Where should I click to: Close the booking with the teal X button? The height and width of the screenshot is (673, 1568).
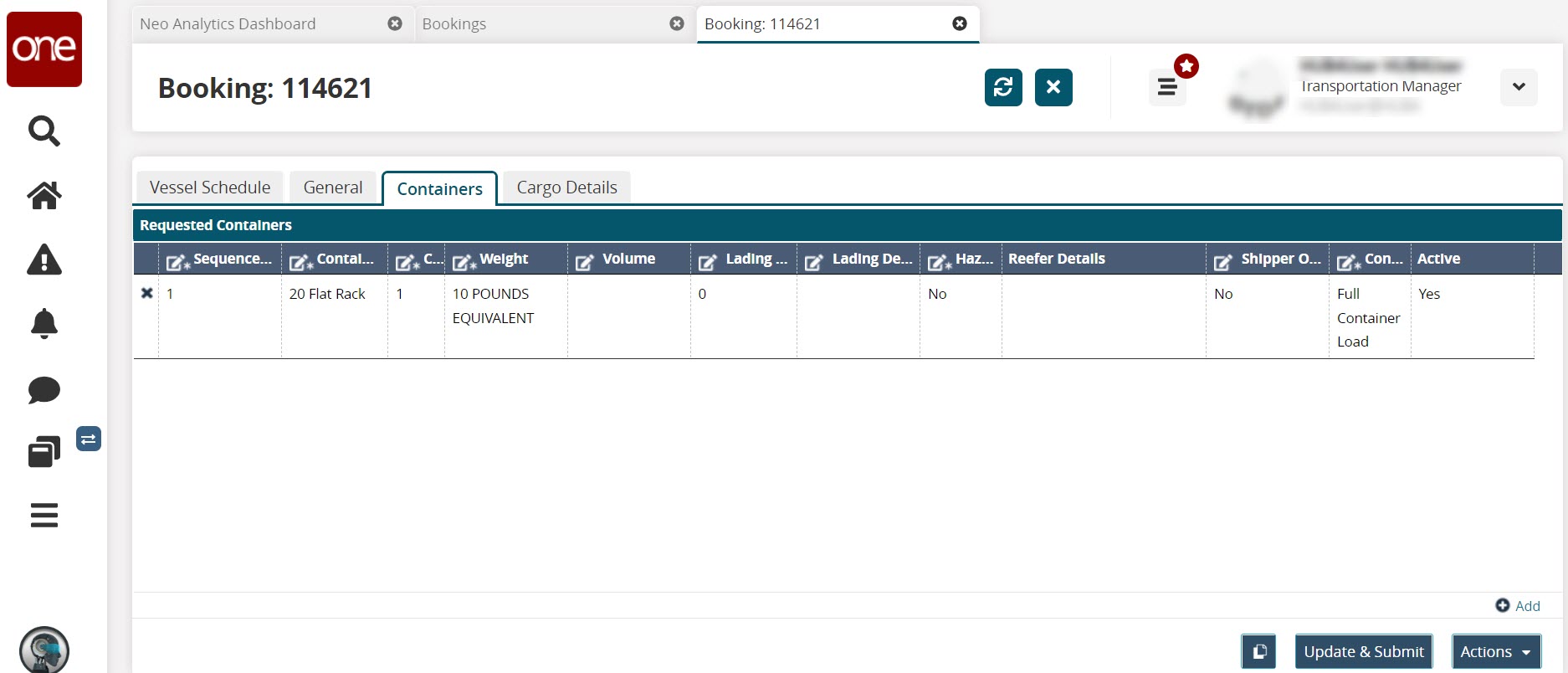coord(1053,87)
